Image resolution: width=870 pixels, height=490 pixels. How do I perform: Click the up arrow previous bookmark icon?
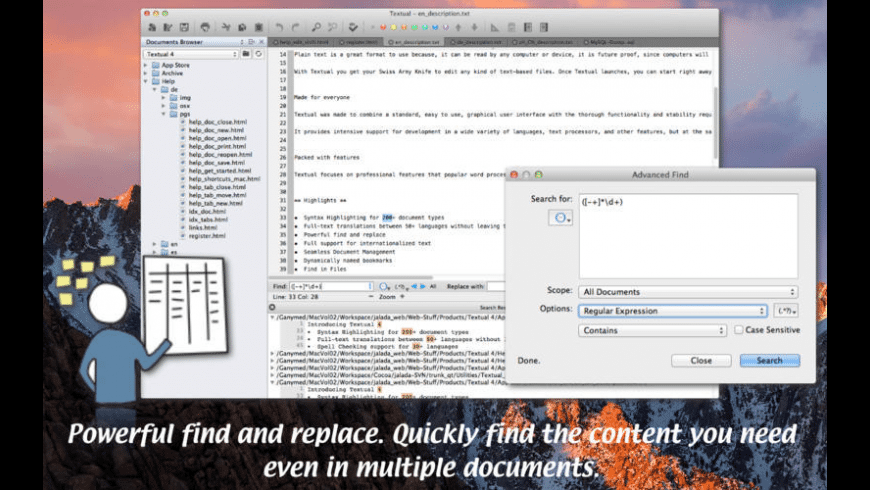[x=458, y=27]
